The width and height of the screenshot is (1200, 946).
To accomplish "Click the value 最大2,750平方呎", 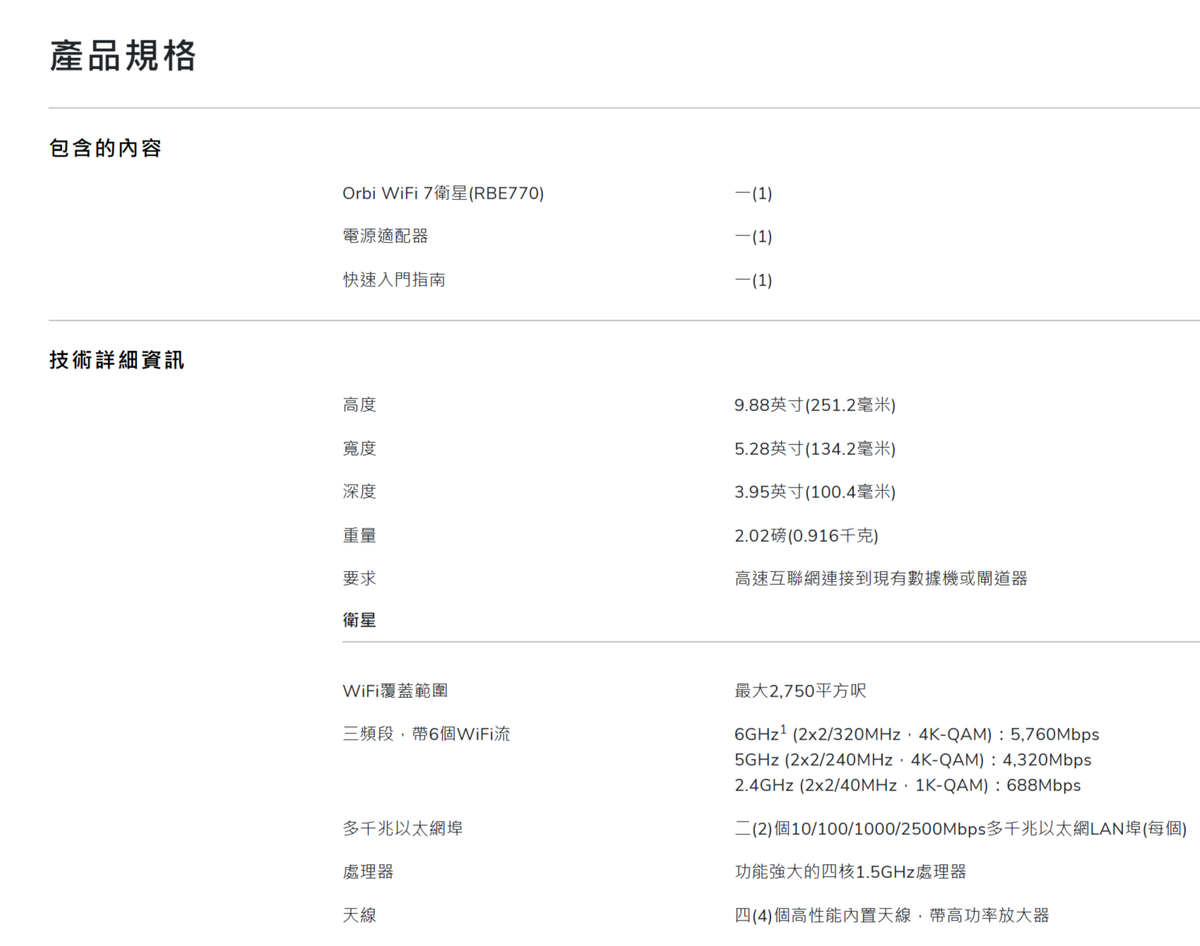I will pos(800,691).
